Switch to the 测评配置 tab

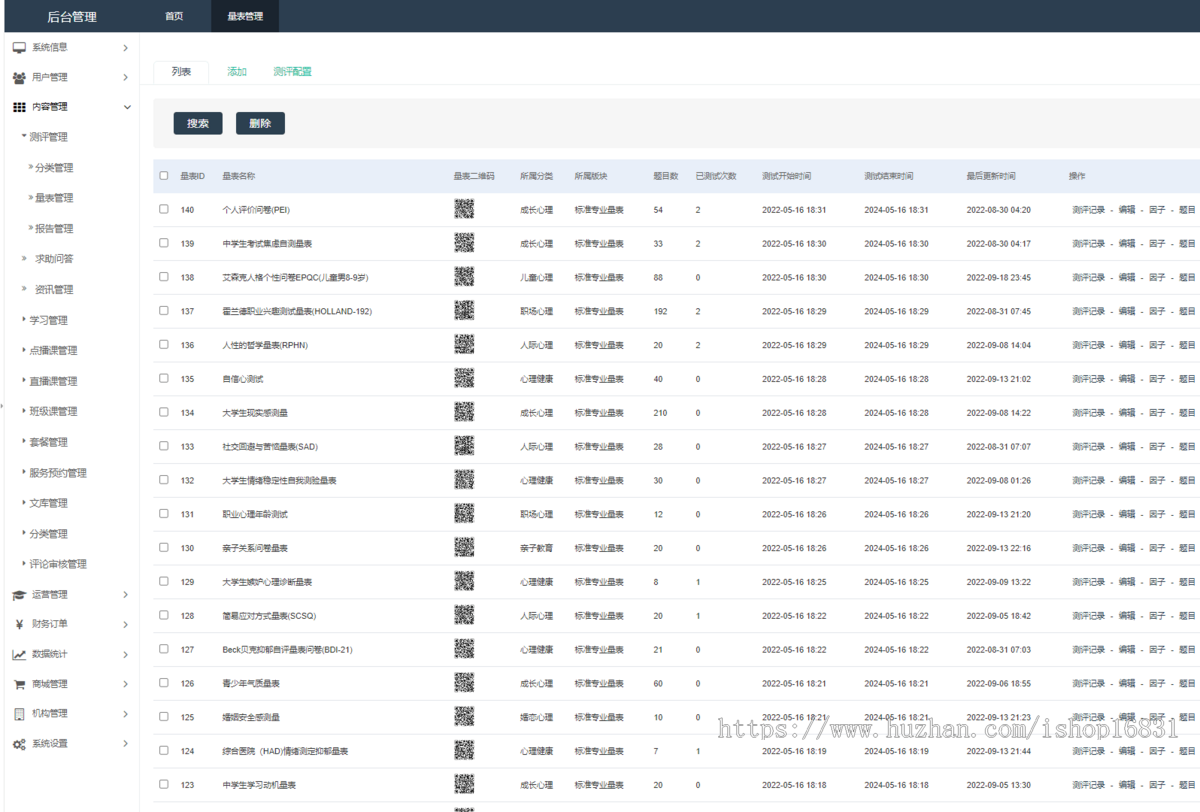(x=292, y=72)
